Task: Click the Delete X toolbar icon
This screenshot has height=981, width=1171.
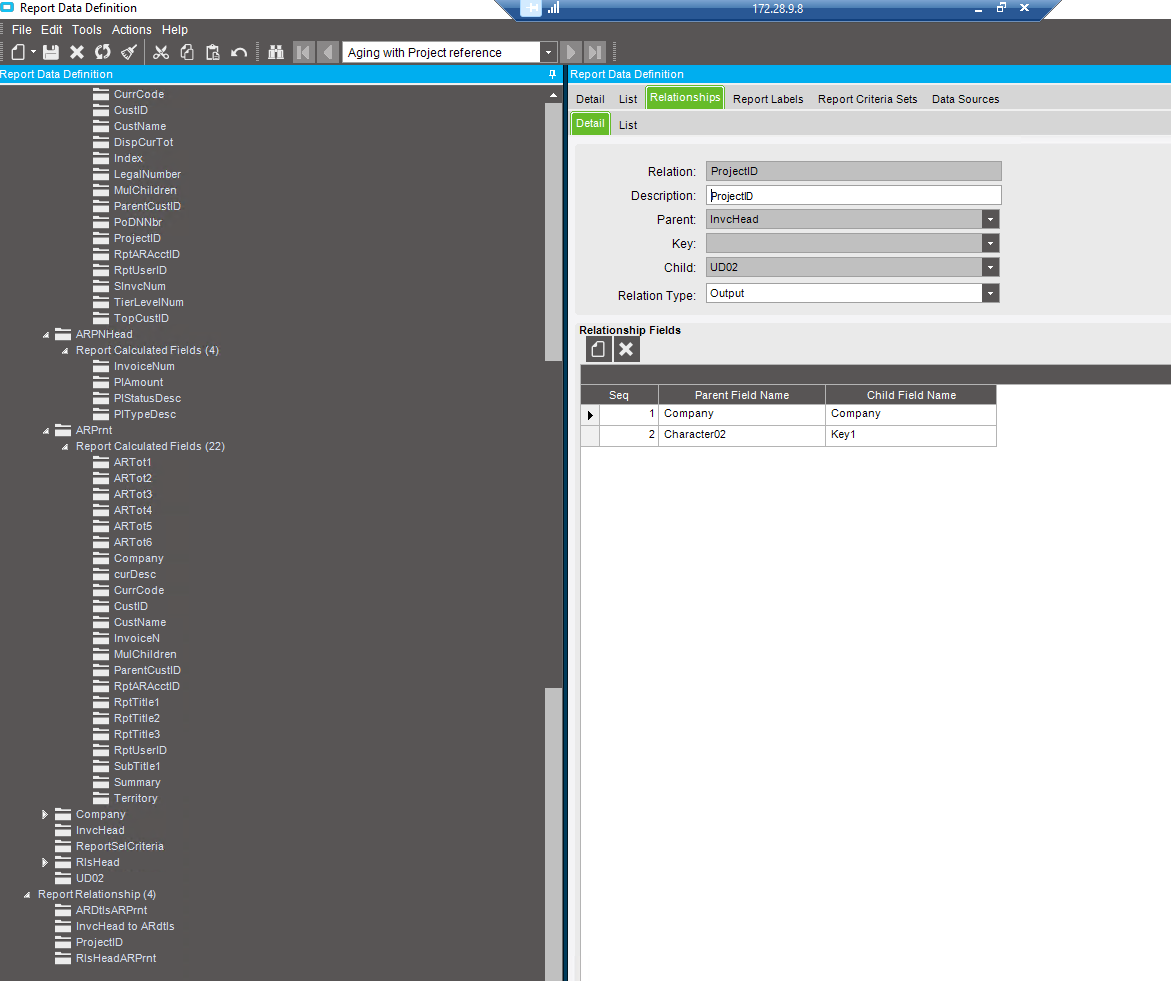Action: (77, 52)
